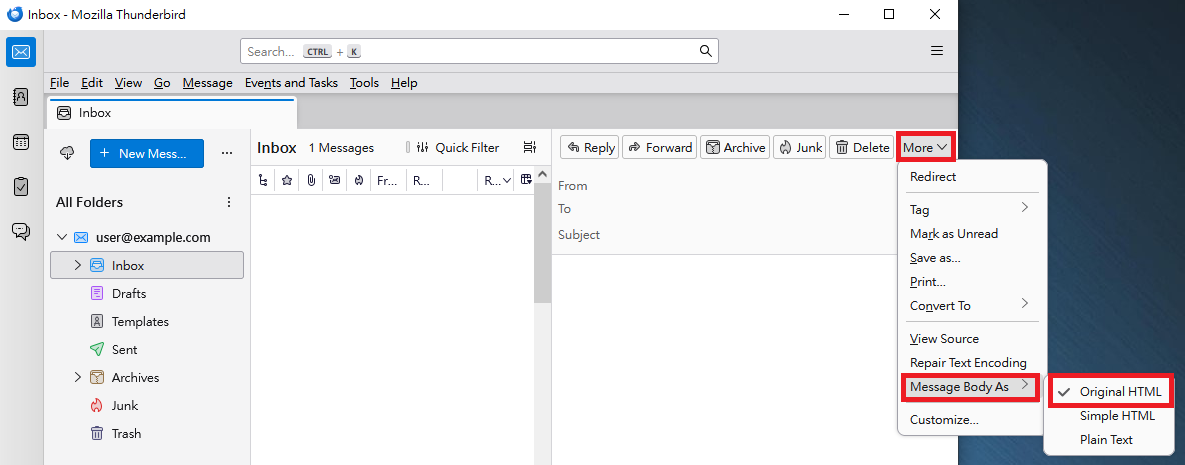
Task: Choose Customize... menu item
Action: (x=972, y=420)
